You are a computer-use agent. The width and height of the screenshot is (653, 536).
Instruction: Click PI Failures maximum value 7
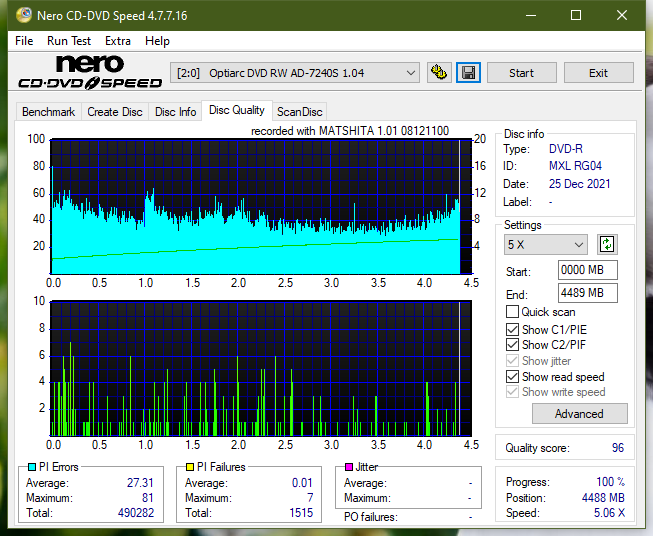tap(310, 498)
